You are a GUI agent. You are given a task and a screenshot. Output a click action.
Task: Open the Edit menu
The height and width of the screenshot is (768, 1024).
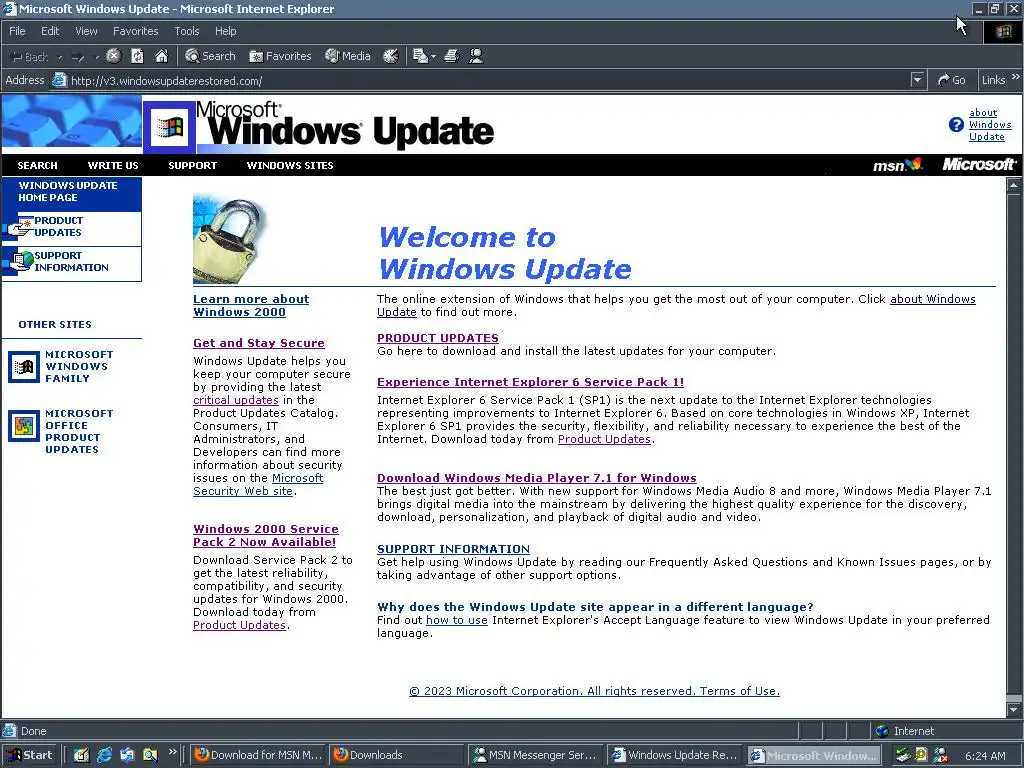[50, 31]
